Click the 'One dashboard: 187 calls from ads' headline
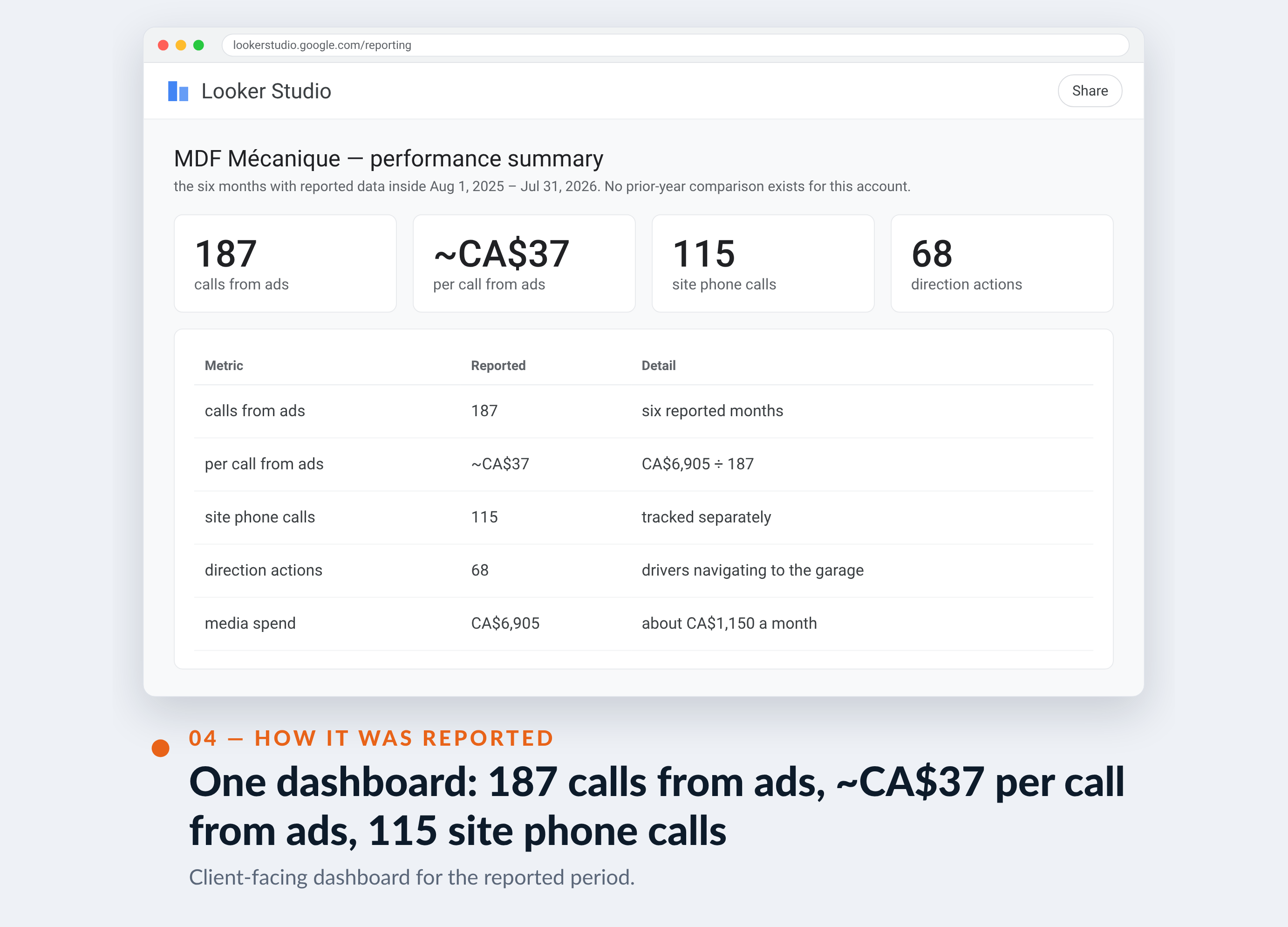The image size is (1288, 927). pos(656,806)
